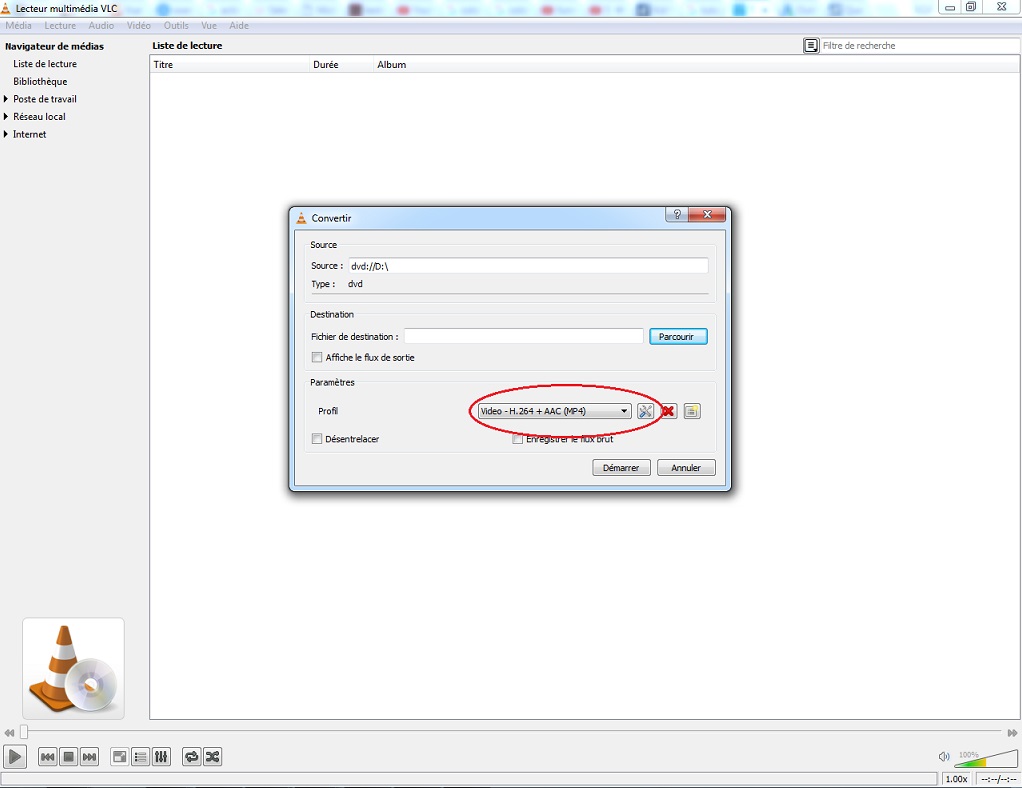Viewport: 1022px width, 788px height.
Task: Open the Outils menu
Action: click(x=176, y=25)
